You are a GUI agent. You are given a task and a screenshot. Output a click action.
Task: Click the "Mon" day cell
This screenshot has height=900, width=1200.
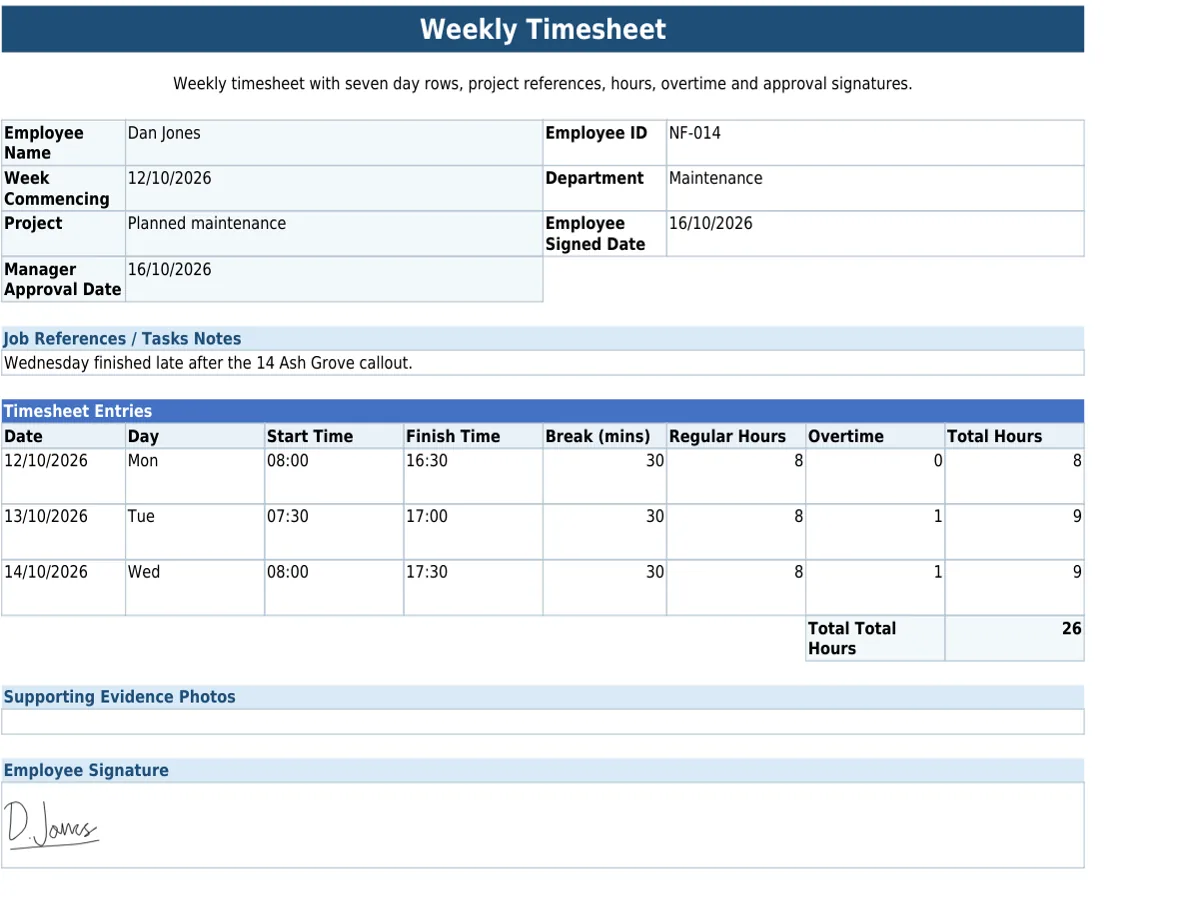point(195,476)
